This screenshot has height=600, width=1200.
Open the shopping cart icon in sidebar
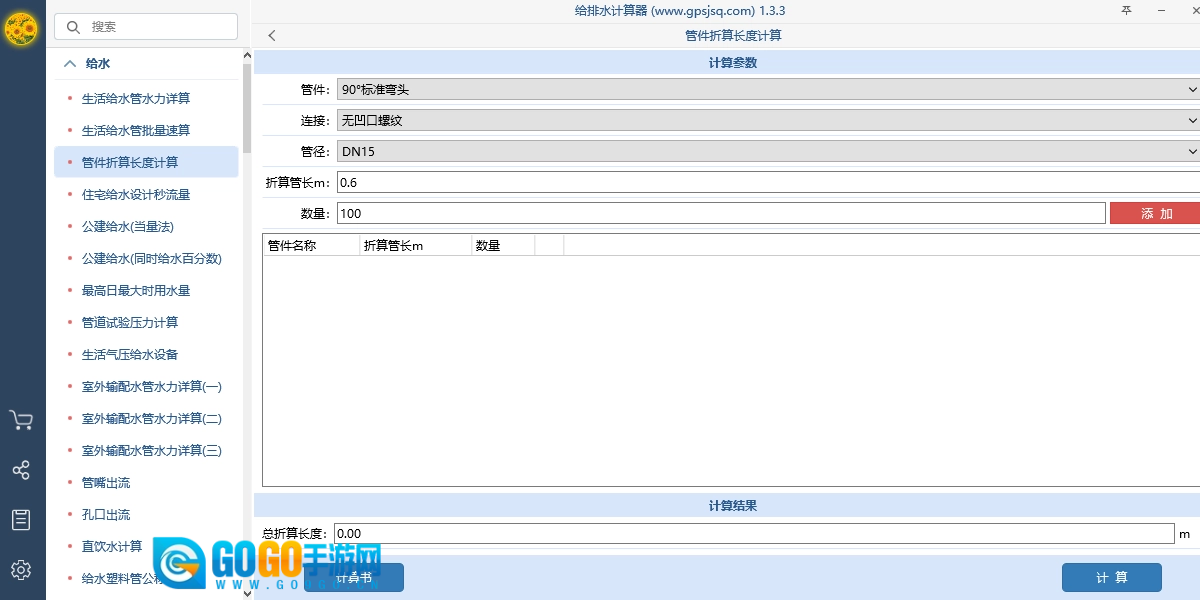tap(21, 420)
